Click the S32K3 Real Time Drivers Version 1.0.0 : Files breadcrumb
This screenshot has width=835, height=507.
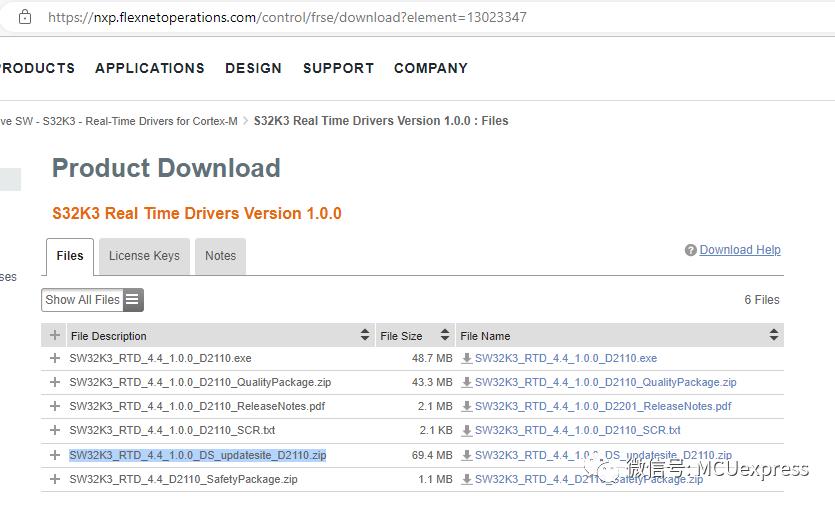381,121
